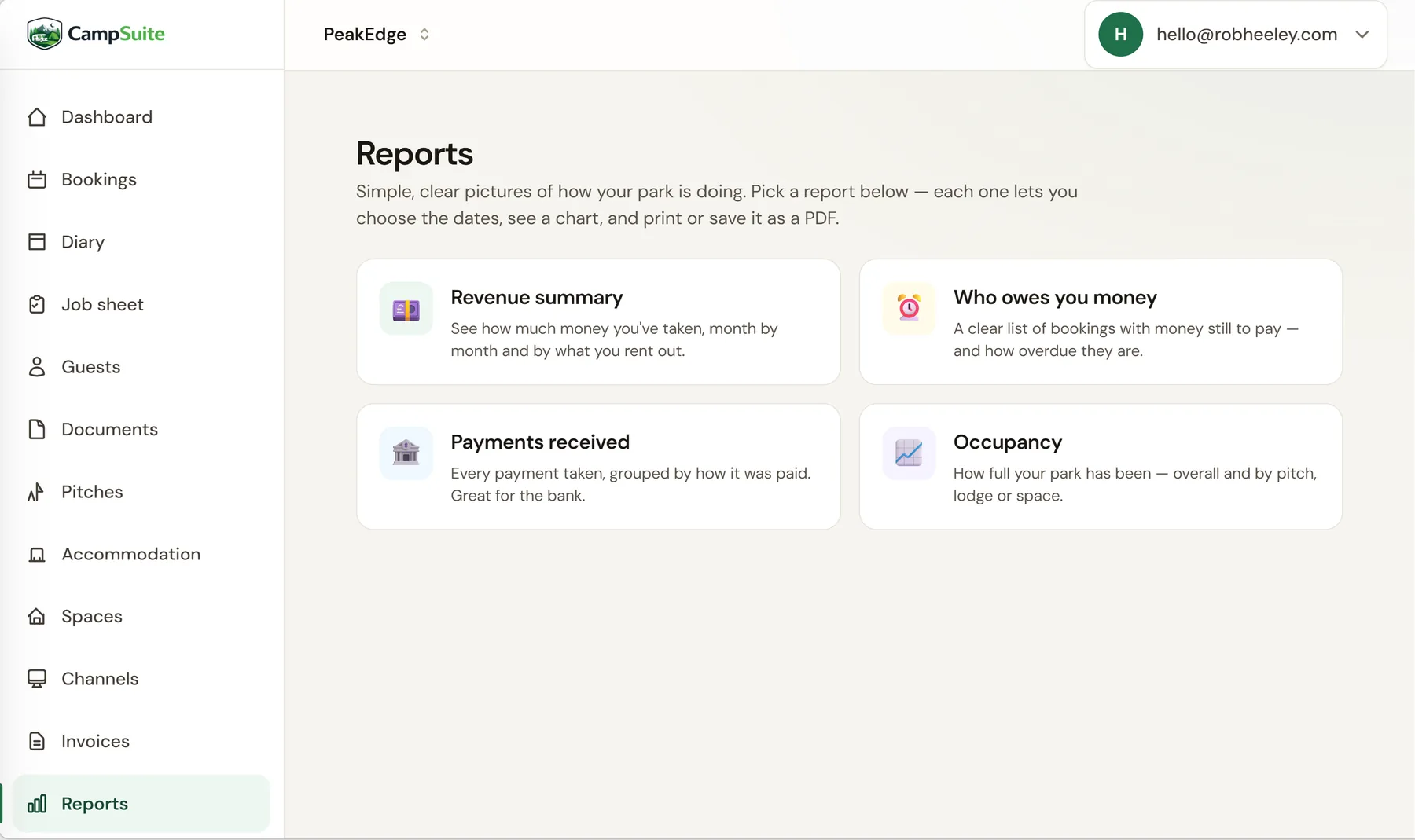Click the Revenue summary banknote icon
Viewport: 1415px width, 840px height.
pyautogui.click(x=406, y=309)
